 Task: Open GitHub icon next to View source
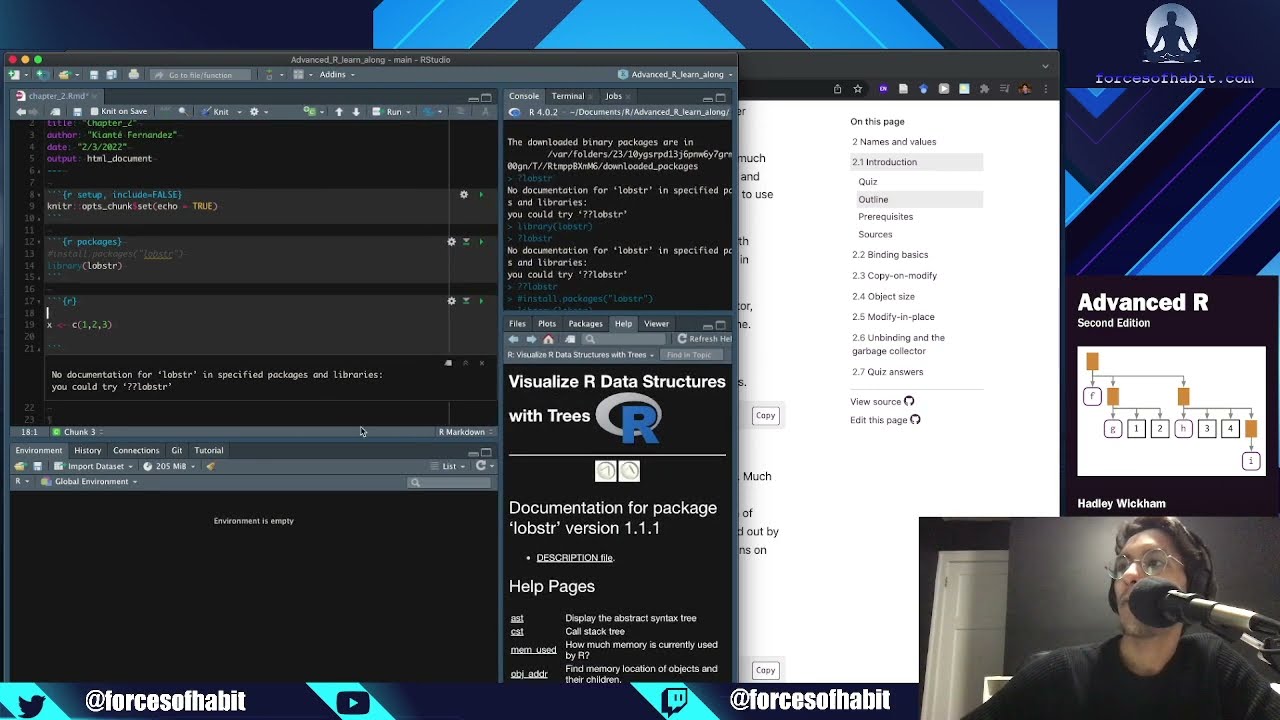point(909,402)
